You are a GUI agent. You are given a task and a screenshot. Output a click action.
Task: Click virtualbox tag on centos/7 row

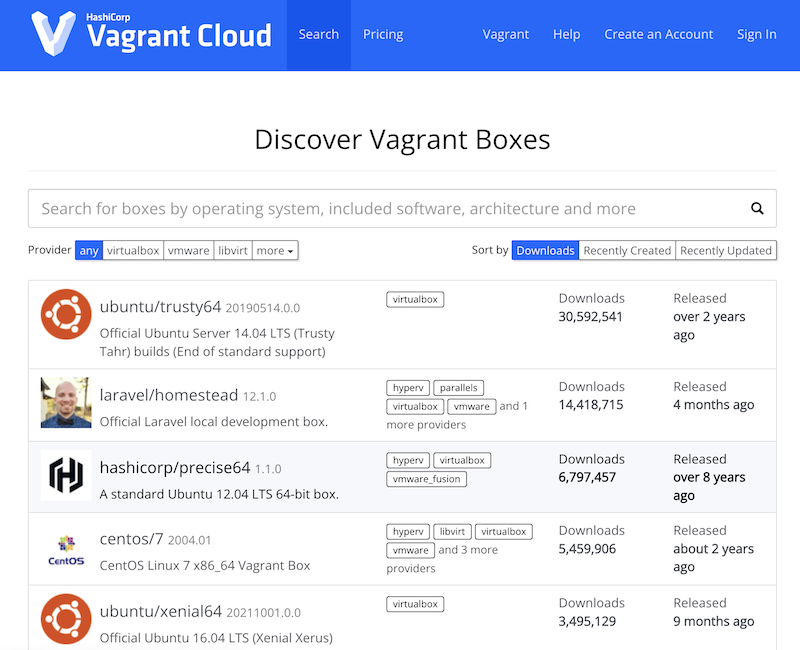pyautogui.click(x=504, y=532)
